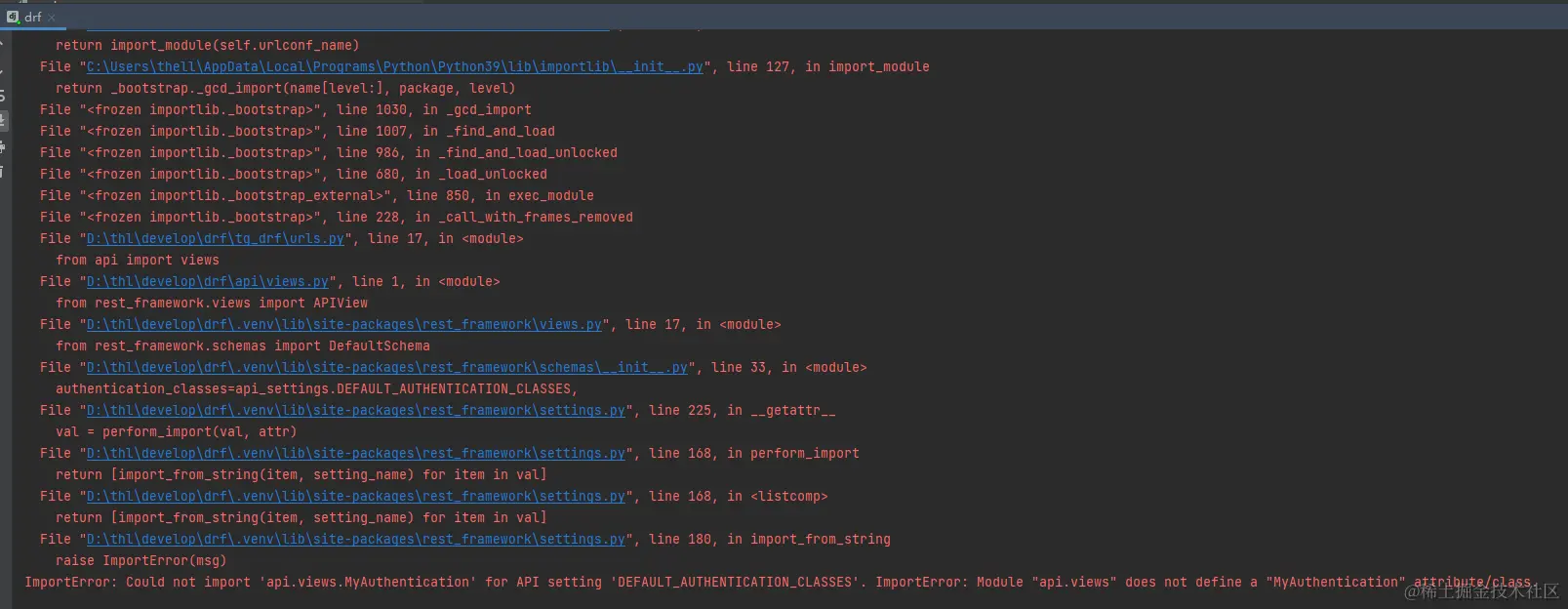Screen dimensions: 1568x609
Task: Open rest_framework schemas __init__.py link
Action: [x=386, y=367]
